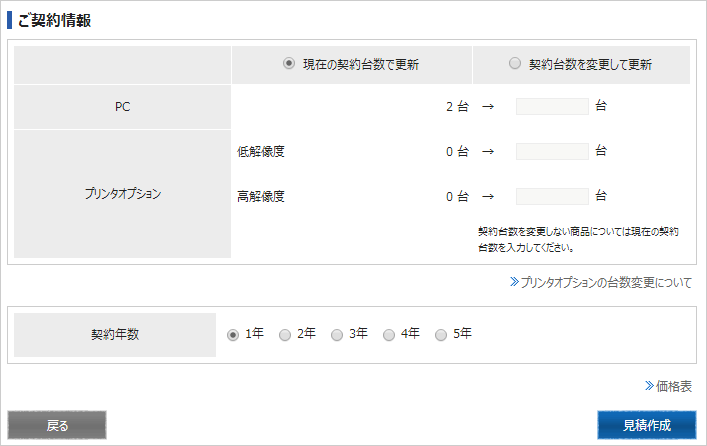The height and width of the screenshot is (446, 707).
Task: Open the 価格表 price list link
Action: coord(674,386)
